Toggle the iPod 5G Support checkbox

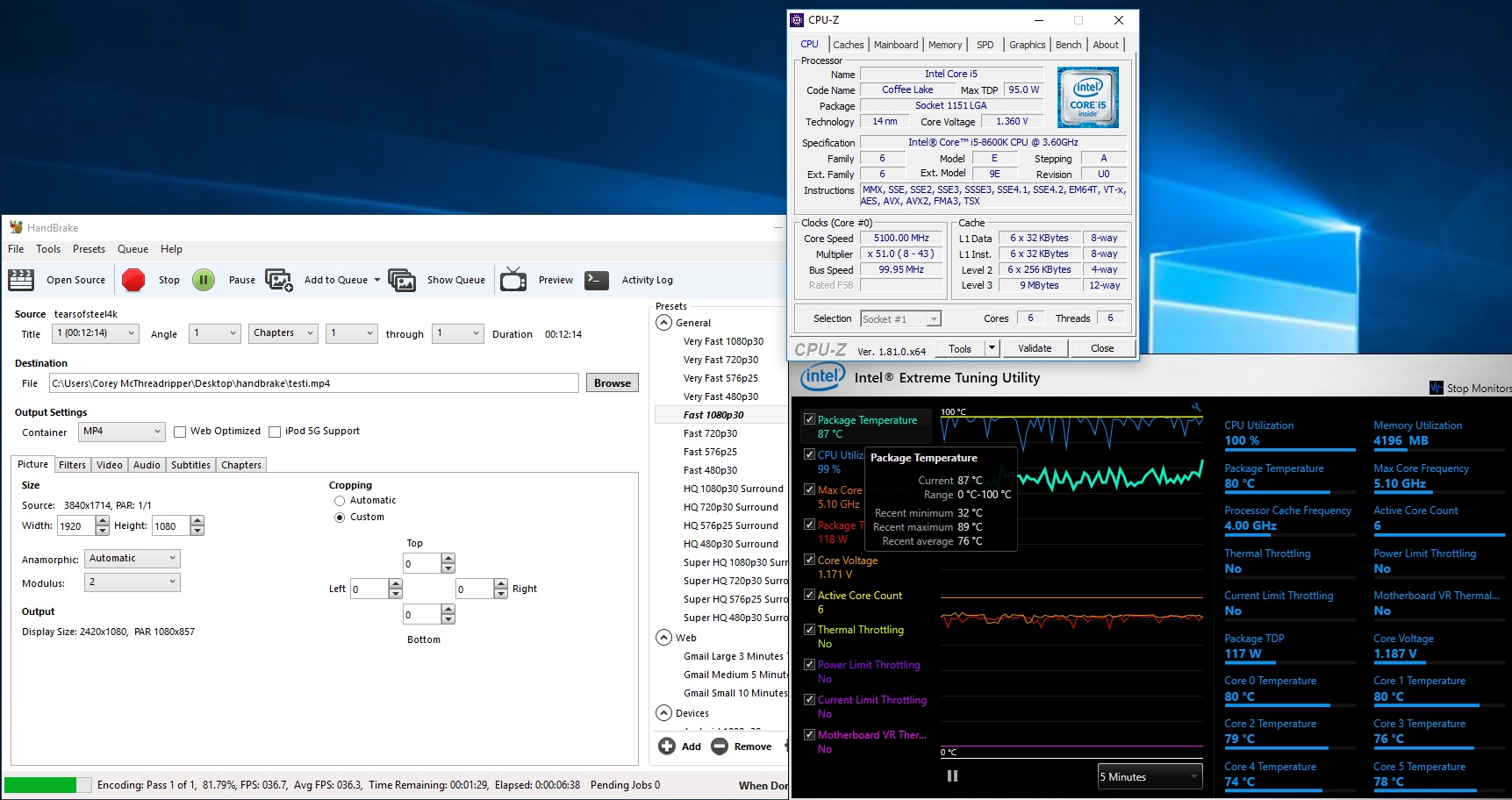click(275, 432)
